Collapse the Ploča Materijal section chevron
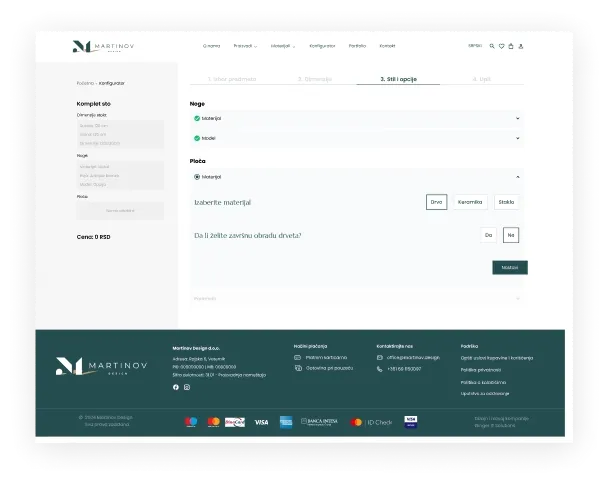Screen dimensions: 609x483 coord(517,177)
